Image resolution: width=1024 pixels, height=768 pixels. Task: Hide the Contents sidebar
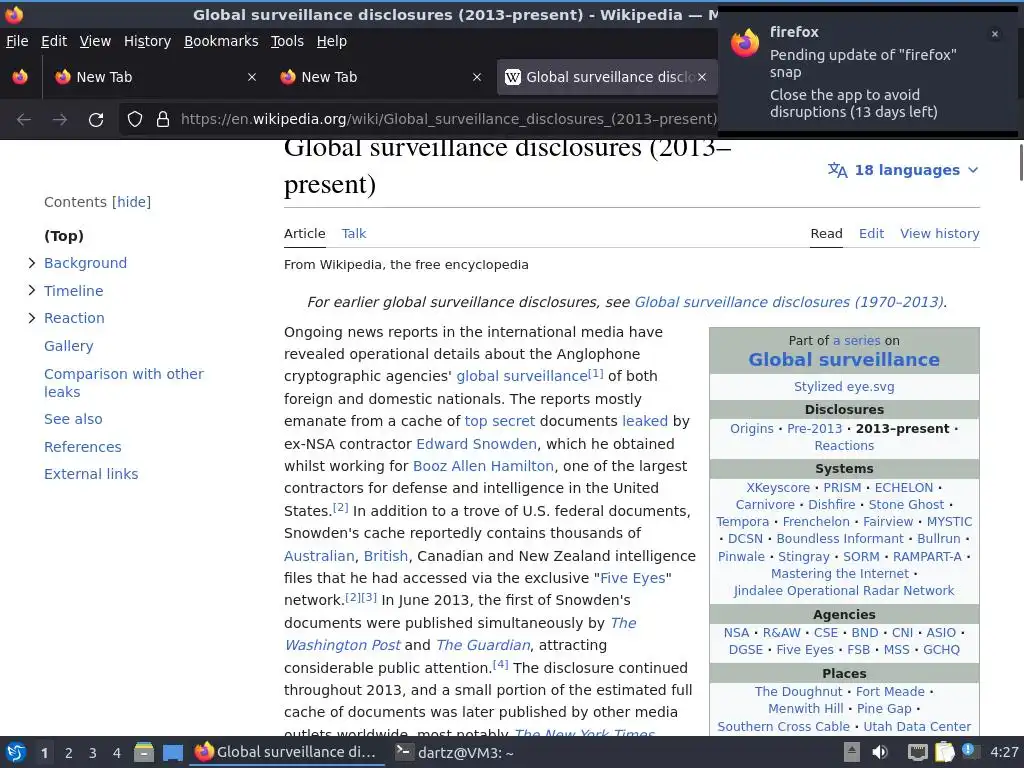point(131,202)
